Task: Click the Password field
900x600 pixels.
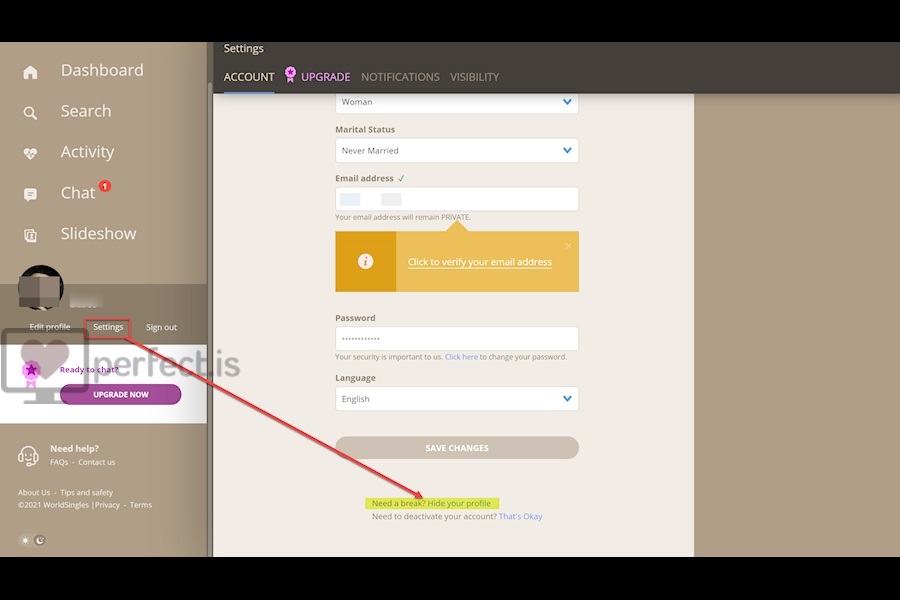Action: click(x=457, y=338)
